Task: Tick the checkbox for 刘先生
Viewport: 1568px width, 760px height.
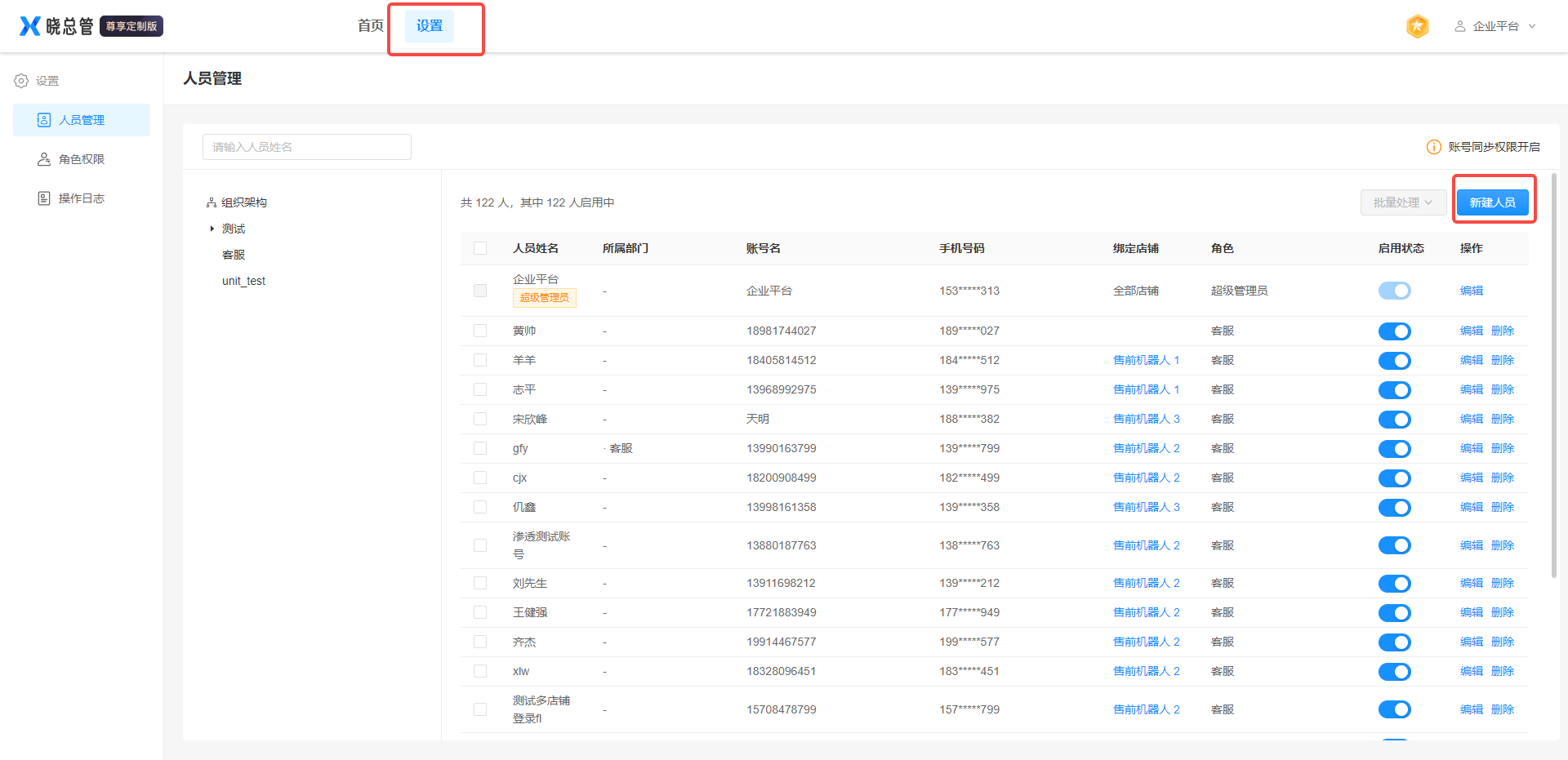Action: point(480,583)
